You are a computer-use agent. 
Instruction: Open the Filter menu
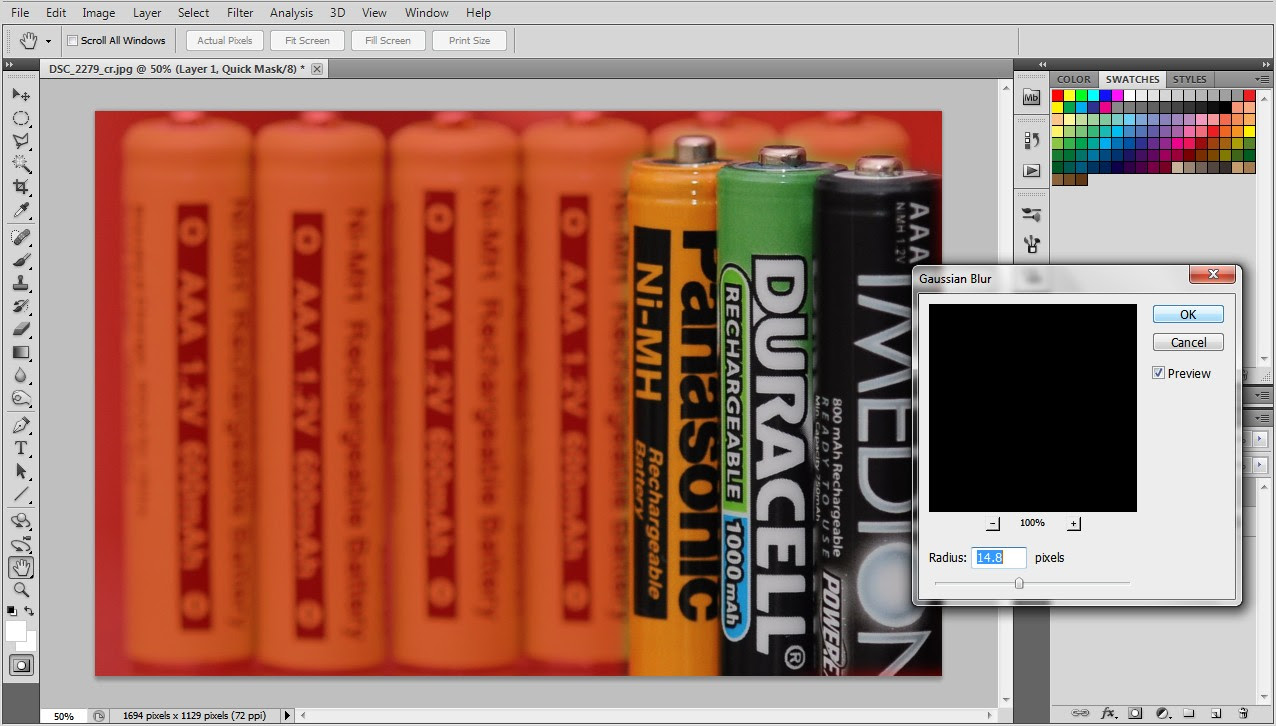pyautogui.click(x=240, y=13)
